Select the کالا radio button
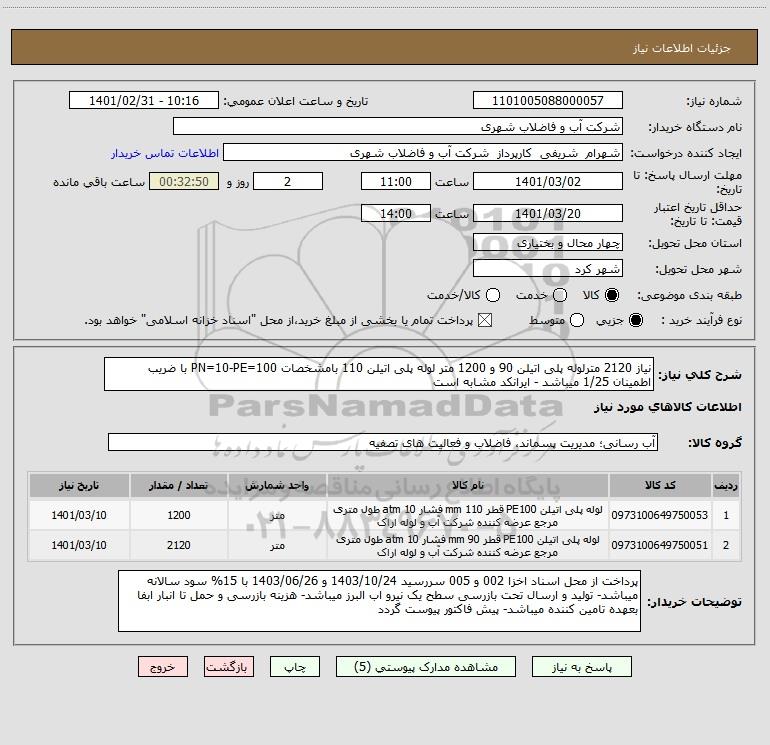This screenshot has width=770, height=745. pyautogui.click(x=612, y=295)
